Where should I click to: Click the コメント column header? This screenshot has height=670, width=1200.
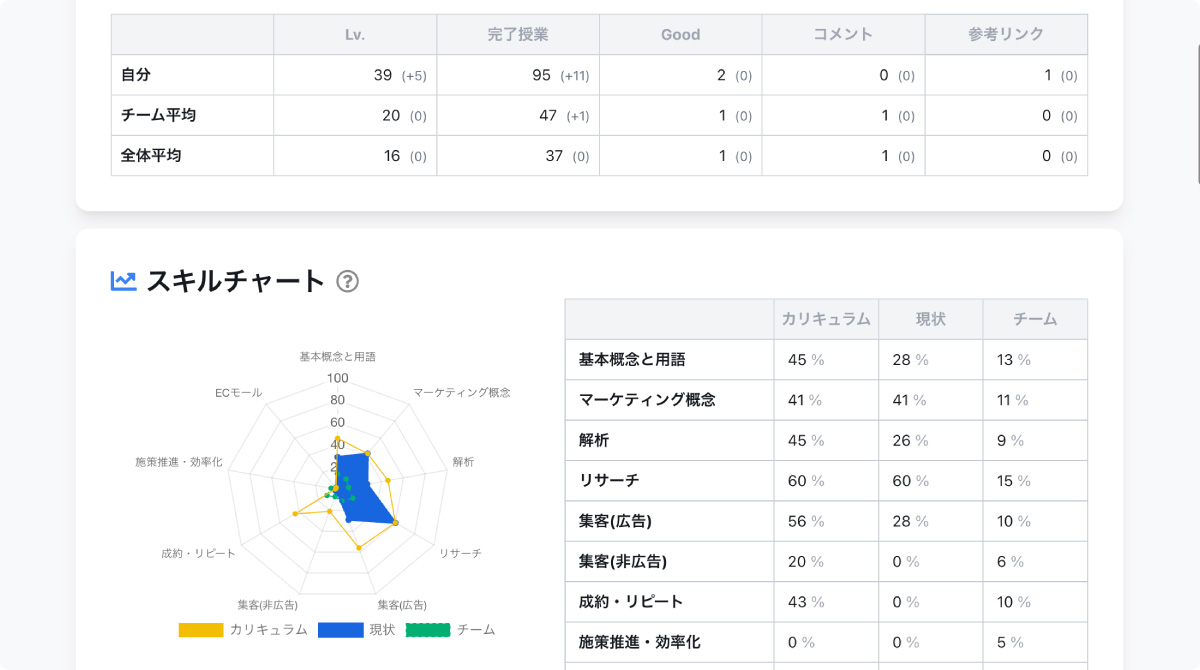pos(843,34)
